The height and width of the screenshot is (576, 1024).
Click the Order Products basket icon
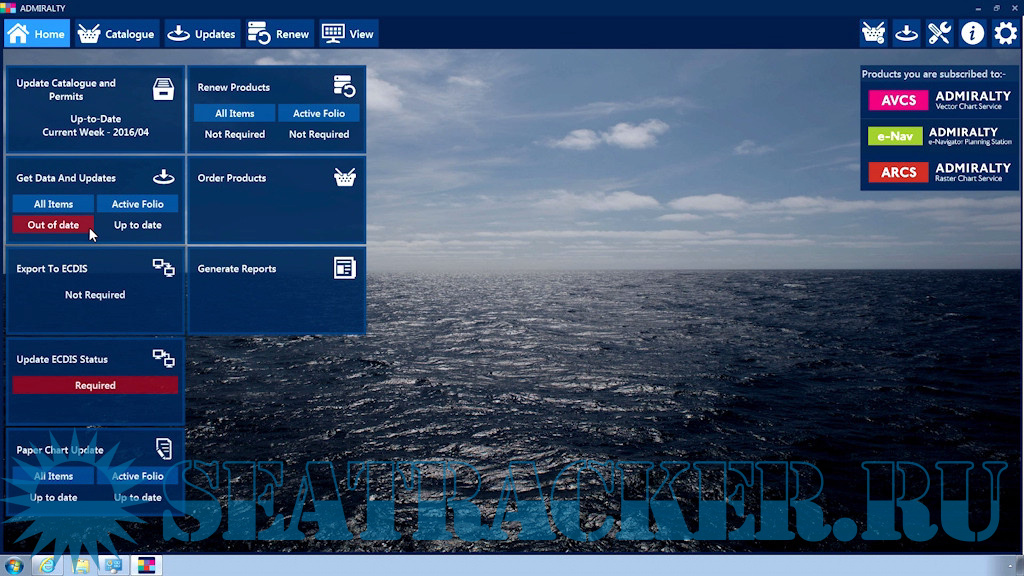click(344, 178)
